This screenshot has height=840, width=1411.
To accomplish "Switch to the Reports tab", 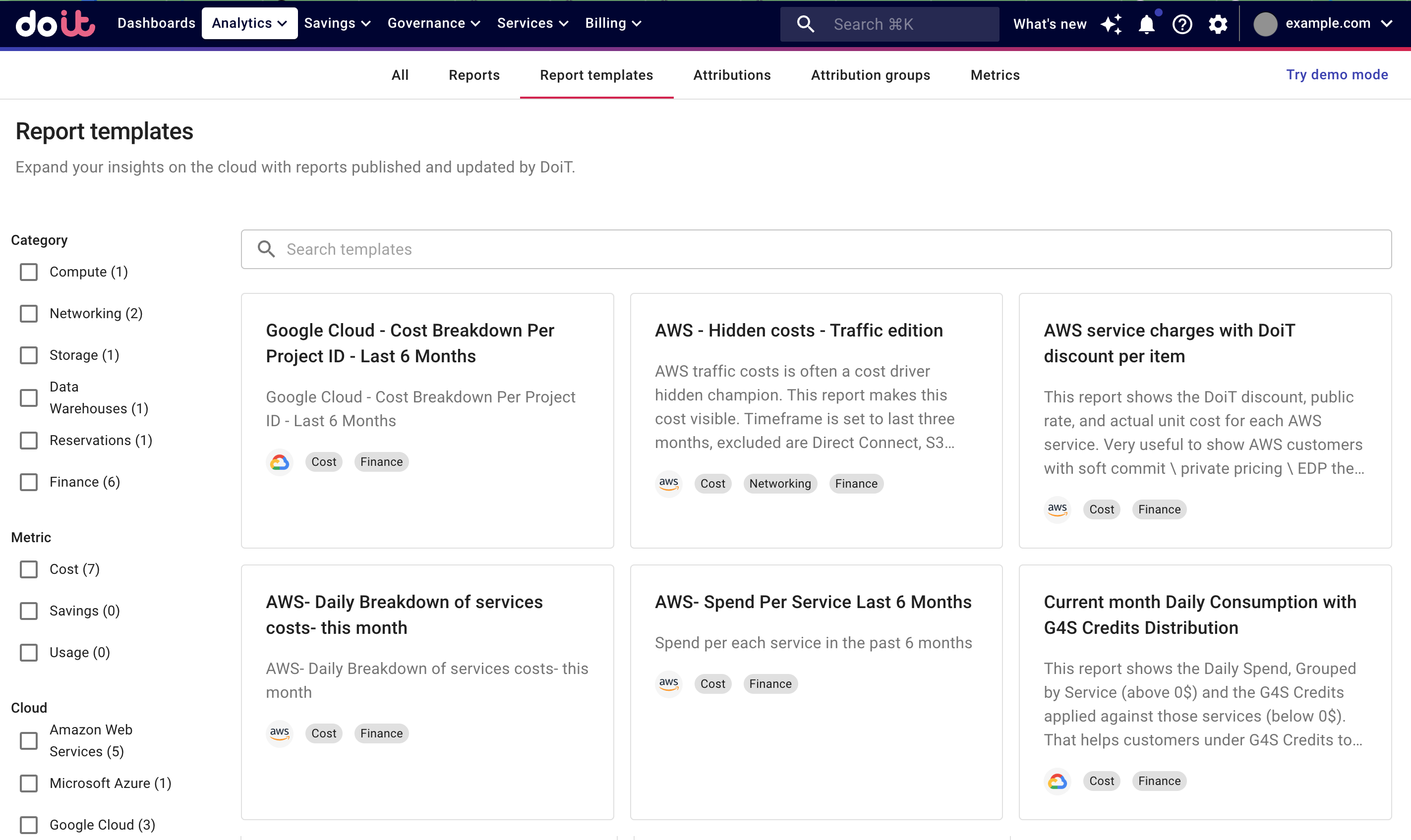I will click(x=474, y=75).
